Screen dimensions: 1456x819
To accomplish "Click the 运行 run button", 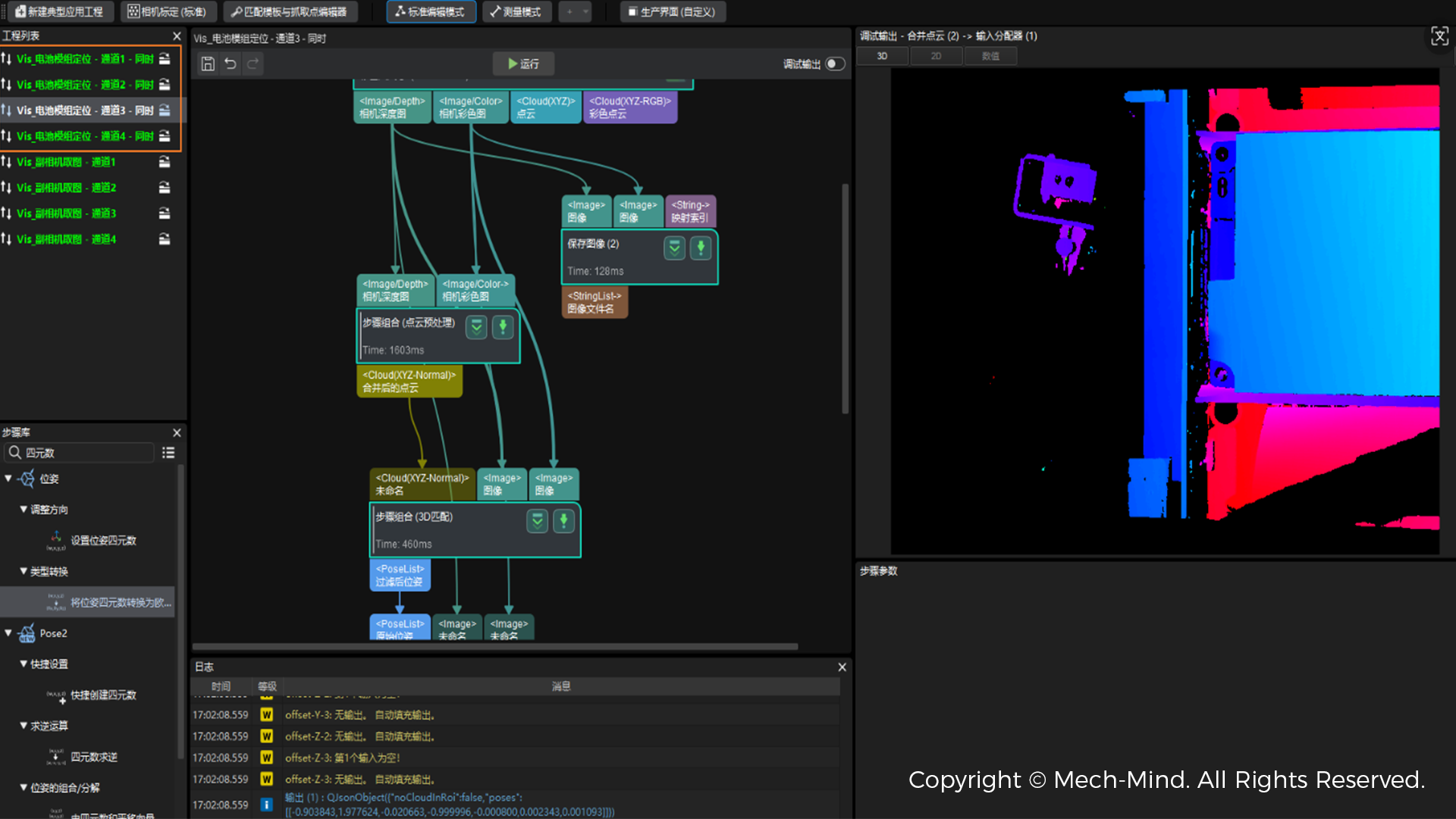I will pyautogui.click(x=523, y=64).
